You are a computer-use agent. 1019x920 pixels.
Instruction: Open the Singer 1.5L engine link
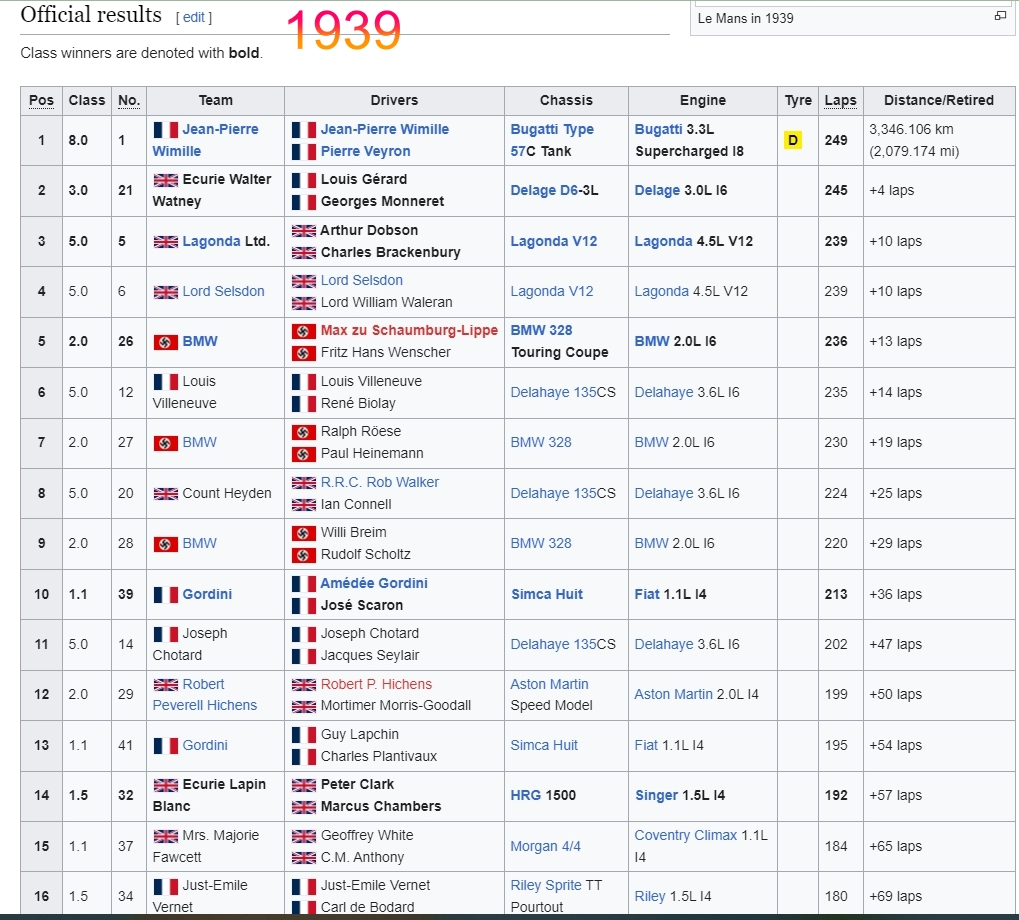pos(656,795)
